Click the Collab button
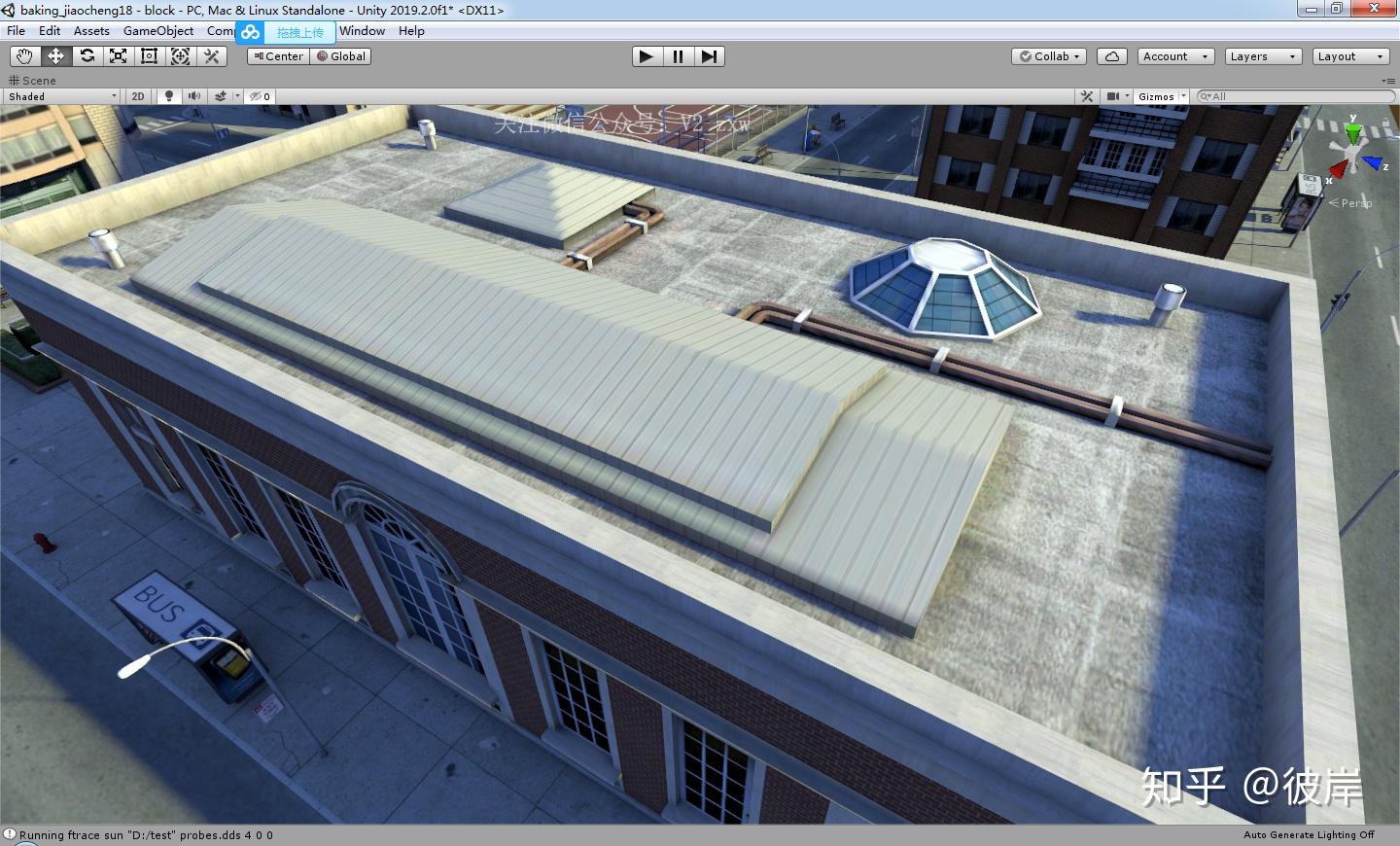Viewport: 1400px width, 846px height. point(1049,56)
